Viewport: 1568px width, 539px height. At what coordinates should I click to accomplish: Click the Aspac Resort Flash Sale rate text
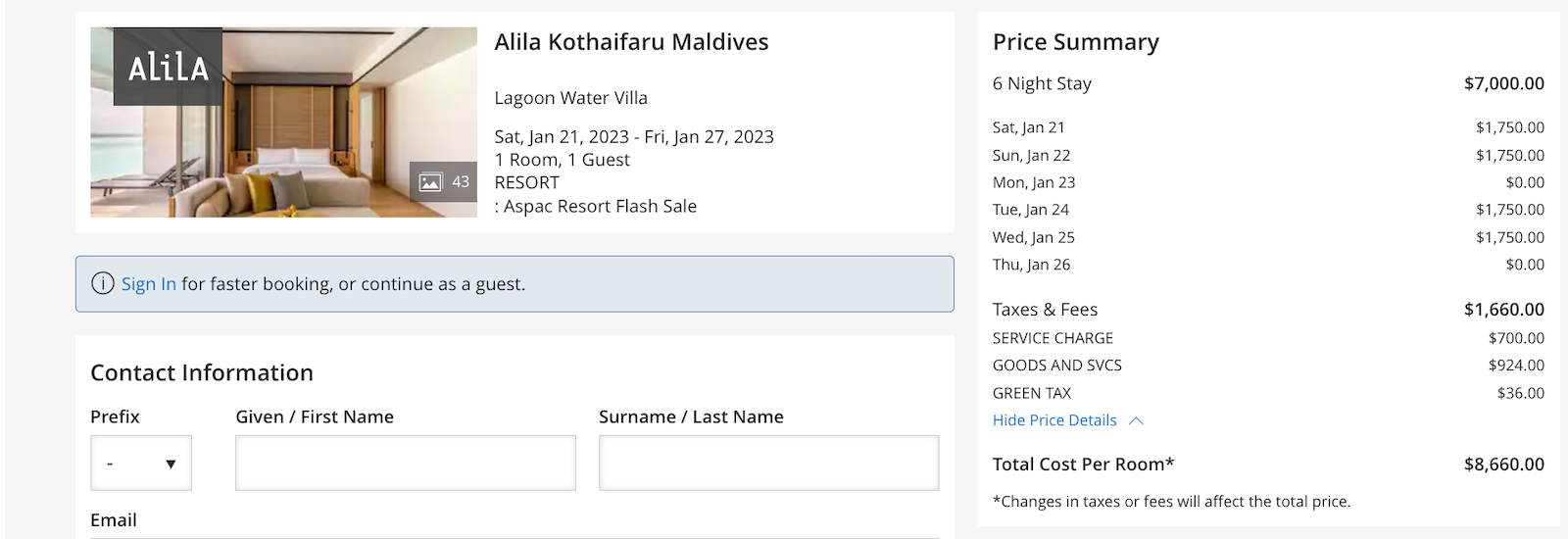click(600, 207)
